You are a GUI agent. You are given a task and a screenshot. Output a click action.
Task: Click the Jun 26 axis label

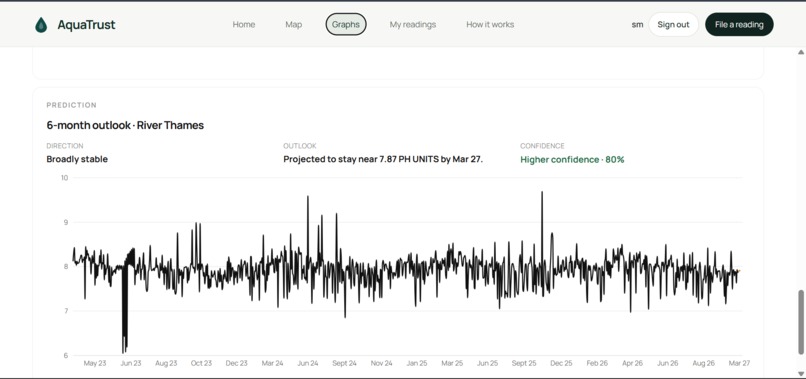point(667,363)
